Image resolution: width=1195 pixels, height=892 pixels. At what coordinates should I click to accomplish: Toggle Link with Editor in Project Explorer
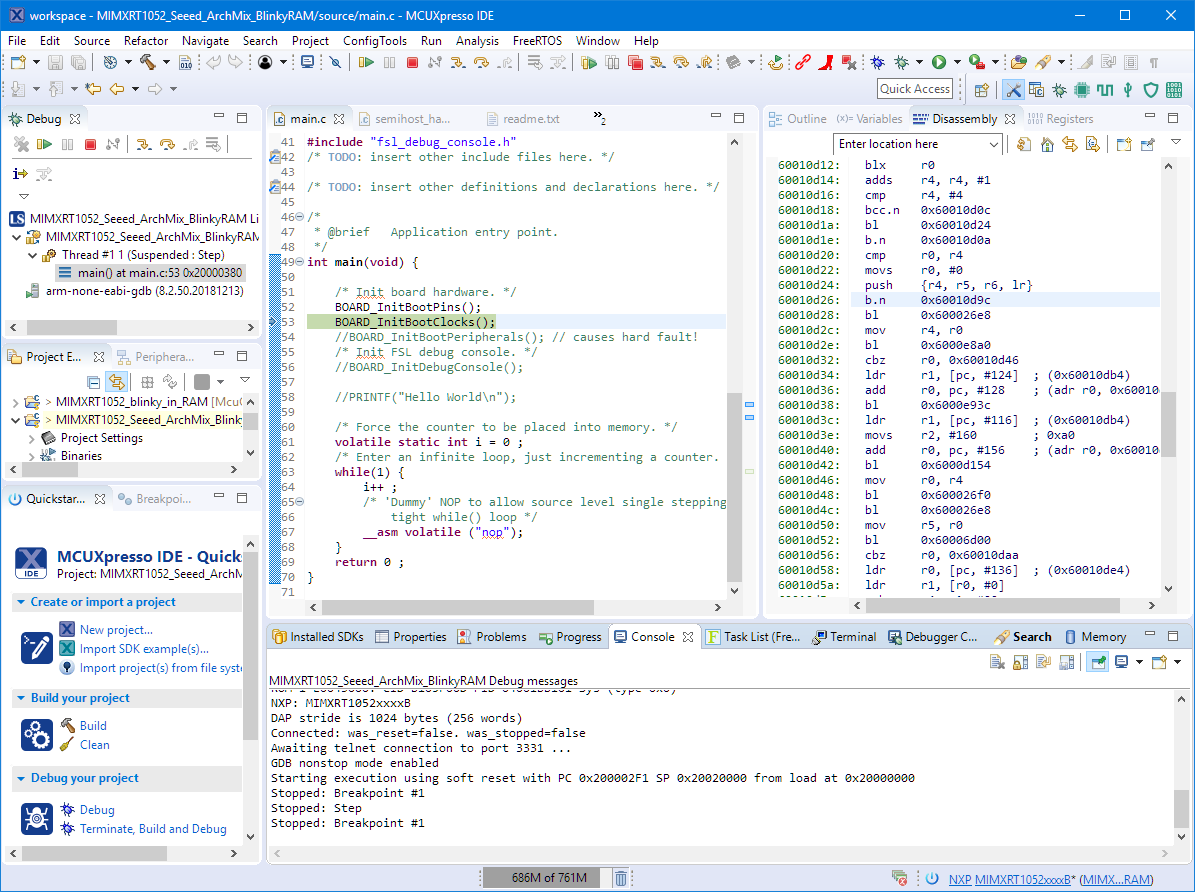coord(117,382)
